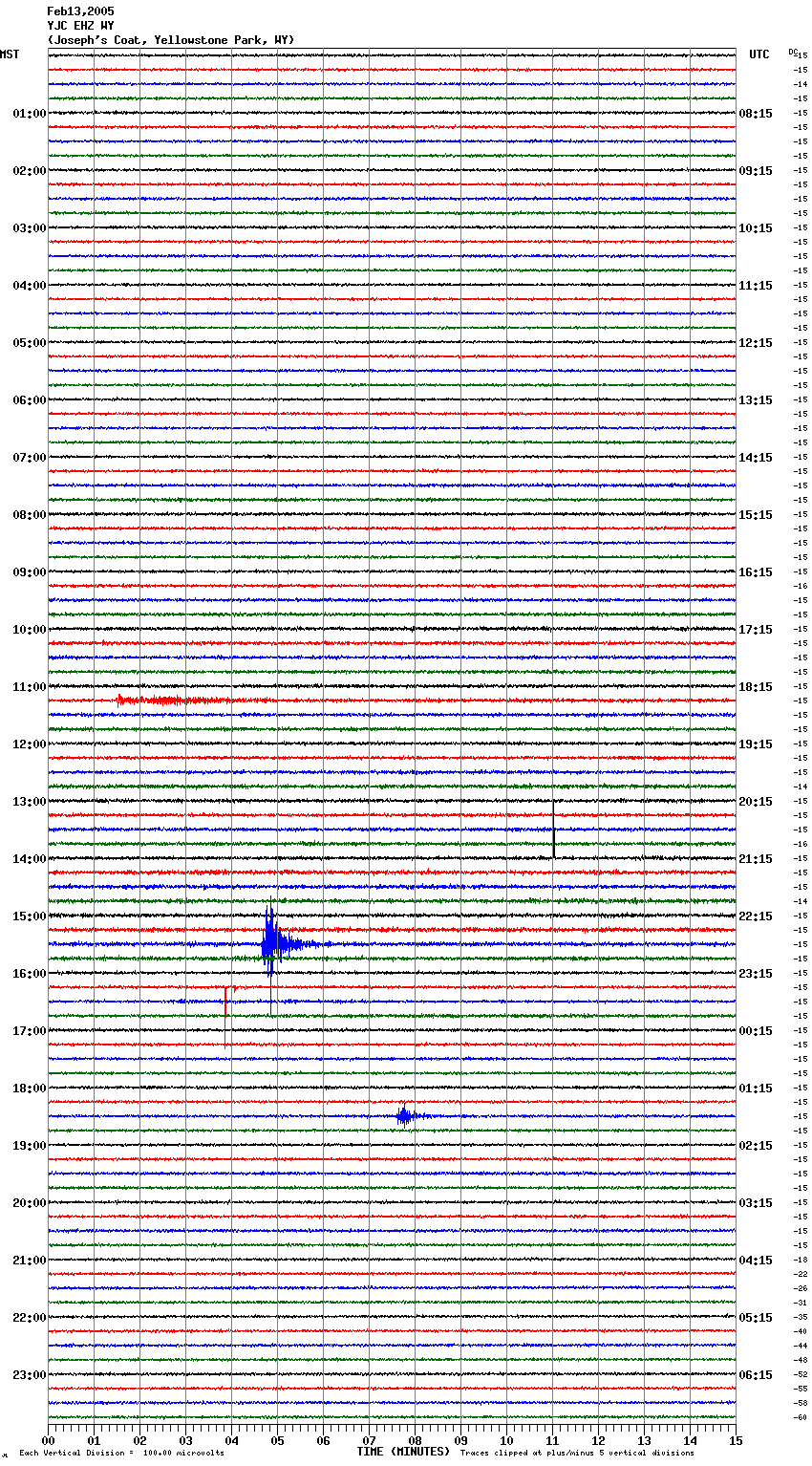812x1466 pixels.
Task: Select the 13:00 MST row label
Action: click(x=29, y=802)
